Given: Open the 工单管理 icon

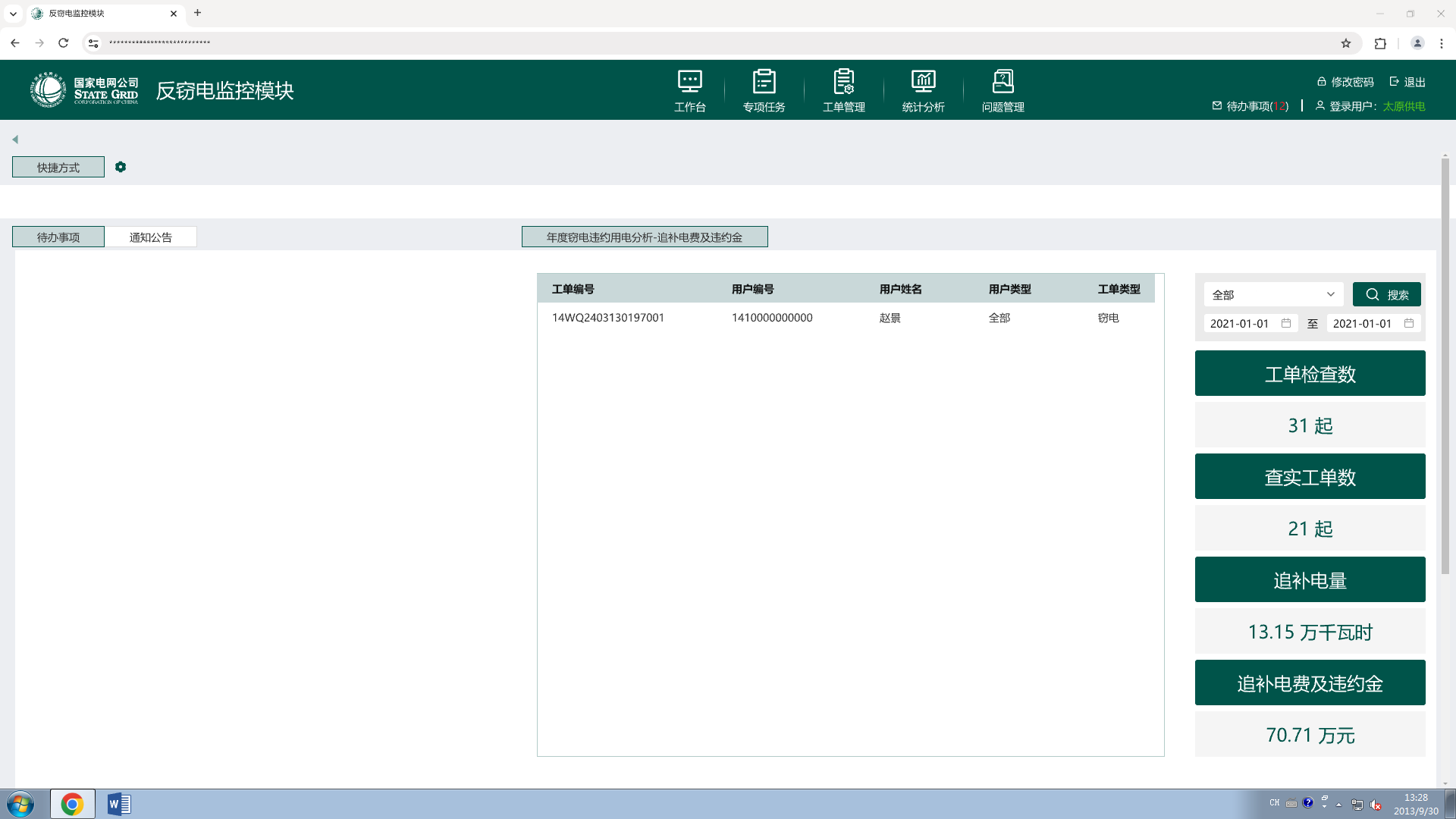Looking at the screenshot, I should point(843,82).
